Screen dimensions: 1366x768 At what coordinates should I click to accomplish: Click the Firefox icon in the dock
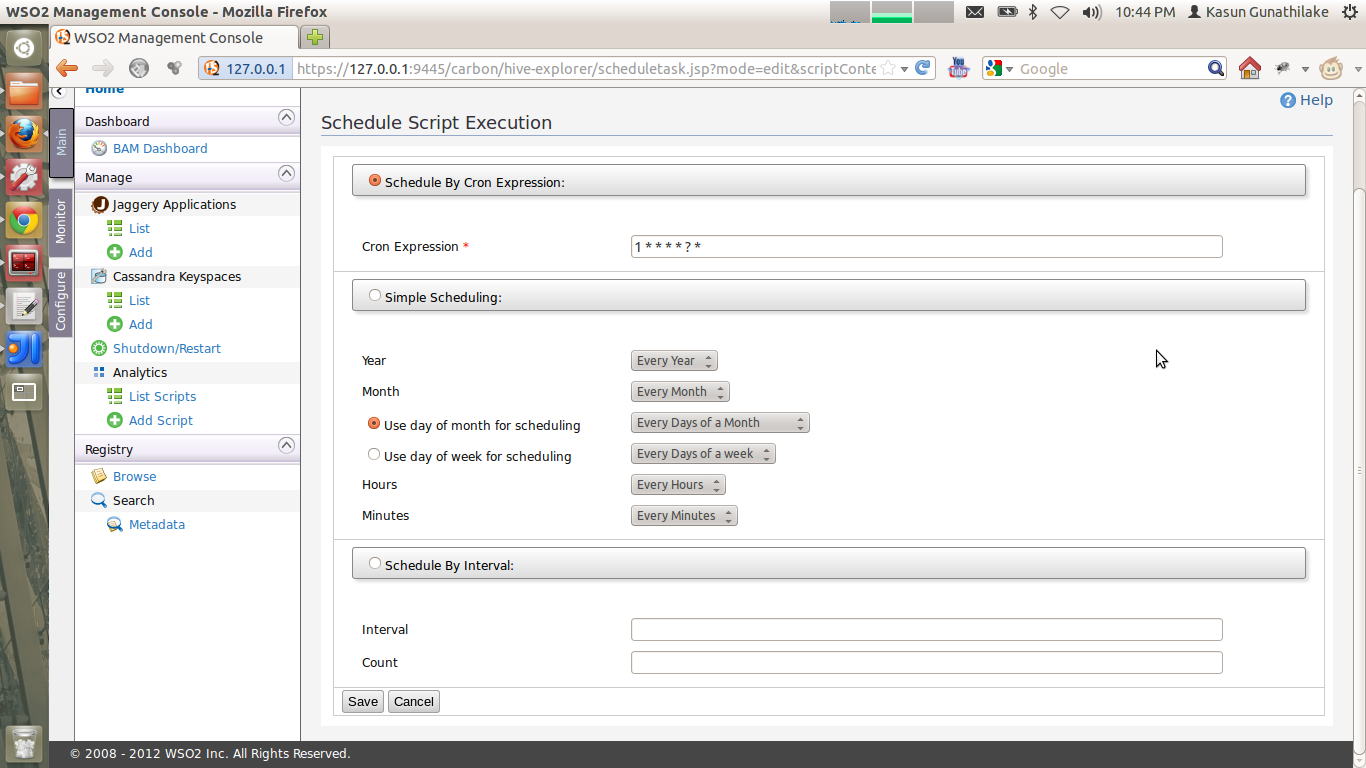[24, 134]
